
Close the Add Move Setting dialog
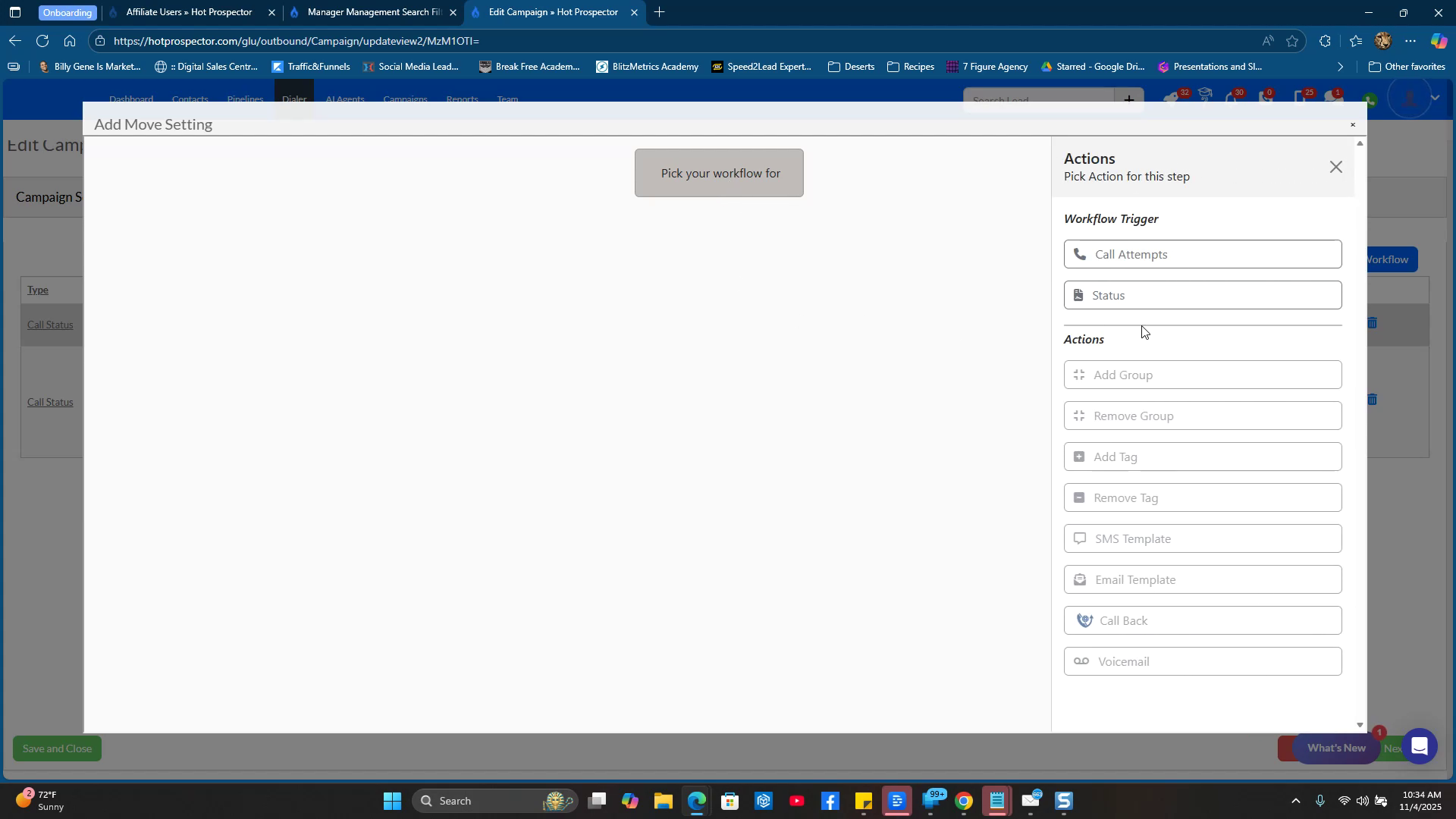1352,125
